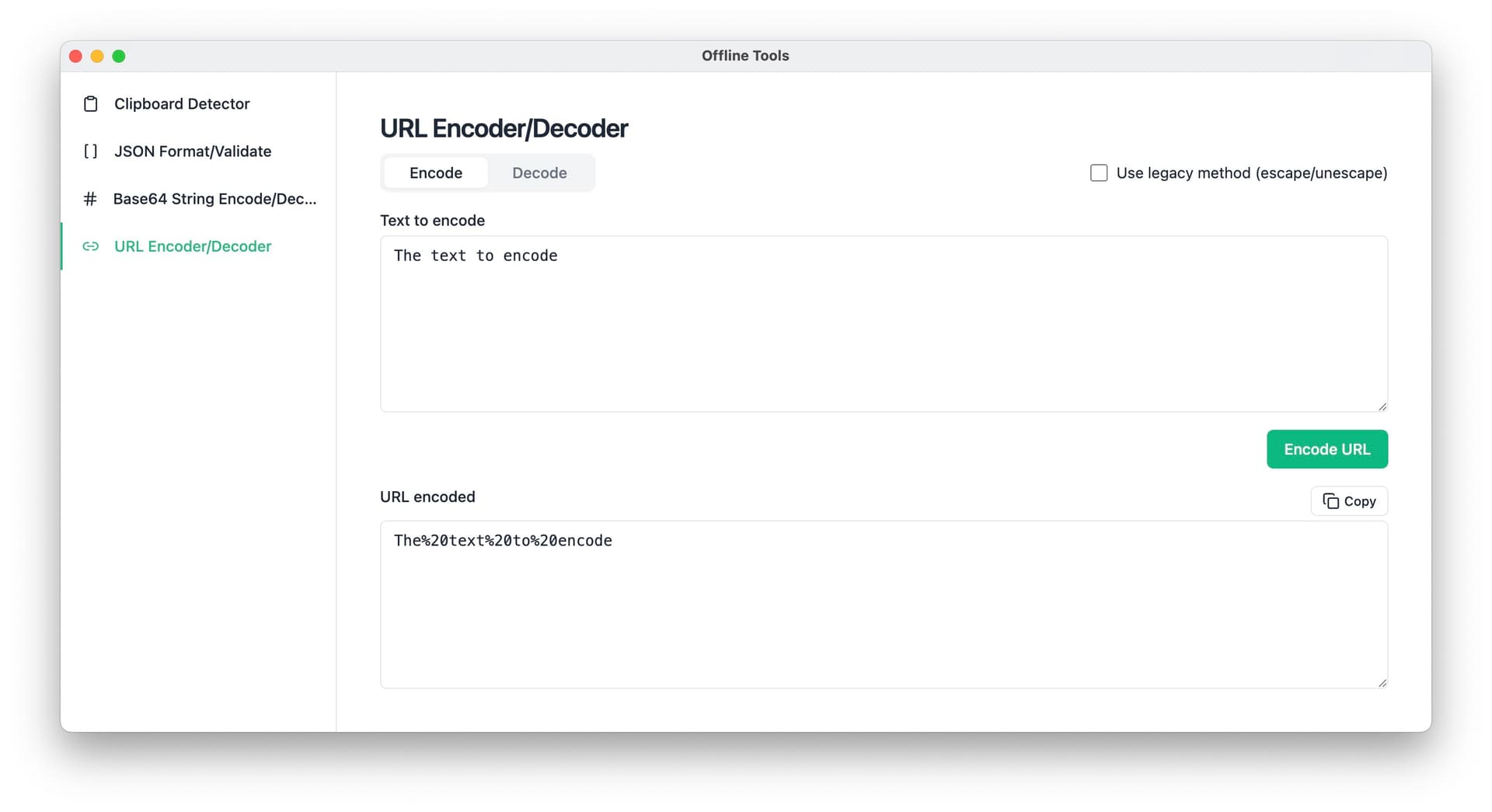Click the copy icon inside the Copy button
The width and height of the screenshot is (1492, 812).
1330,501
